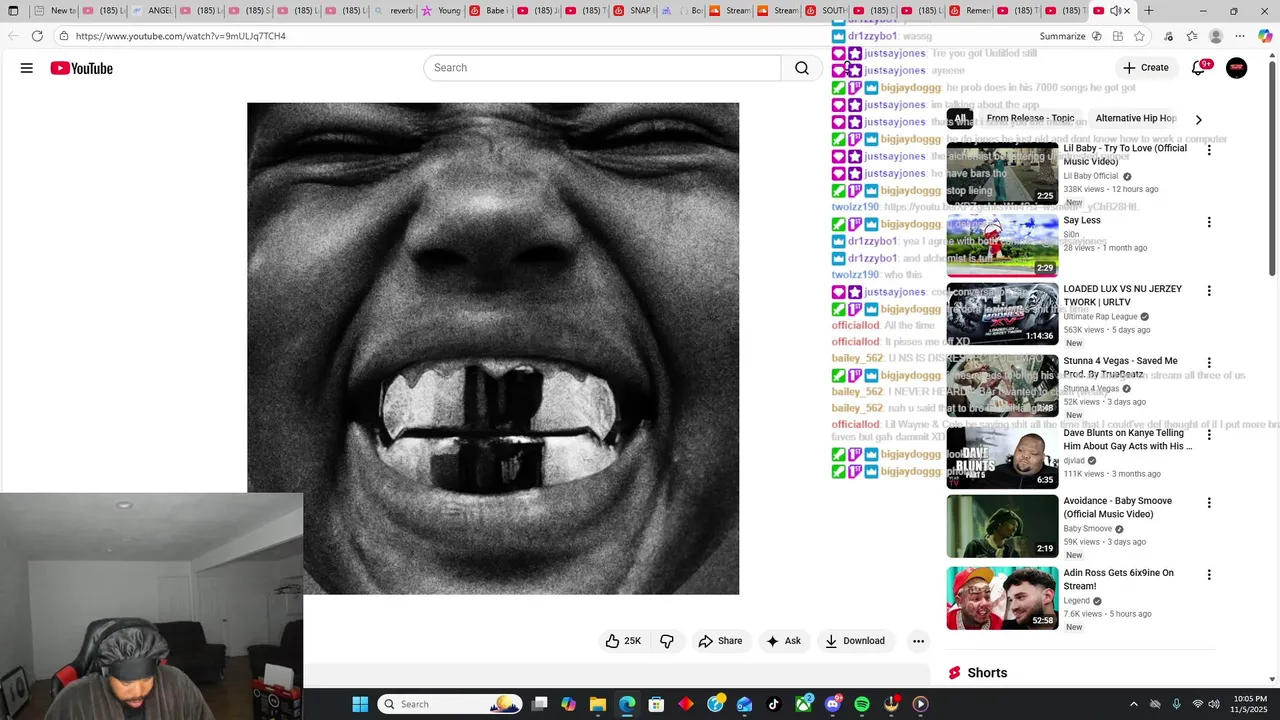Open Windows Start menu
The height and width of the screenshot is (720, 1280).
[360, 704]
